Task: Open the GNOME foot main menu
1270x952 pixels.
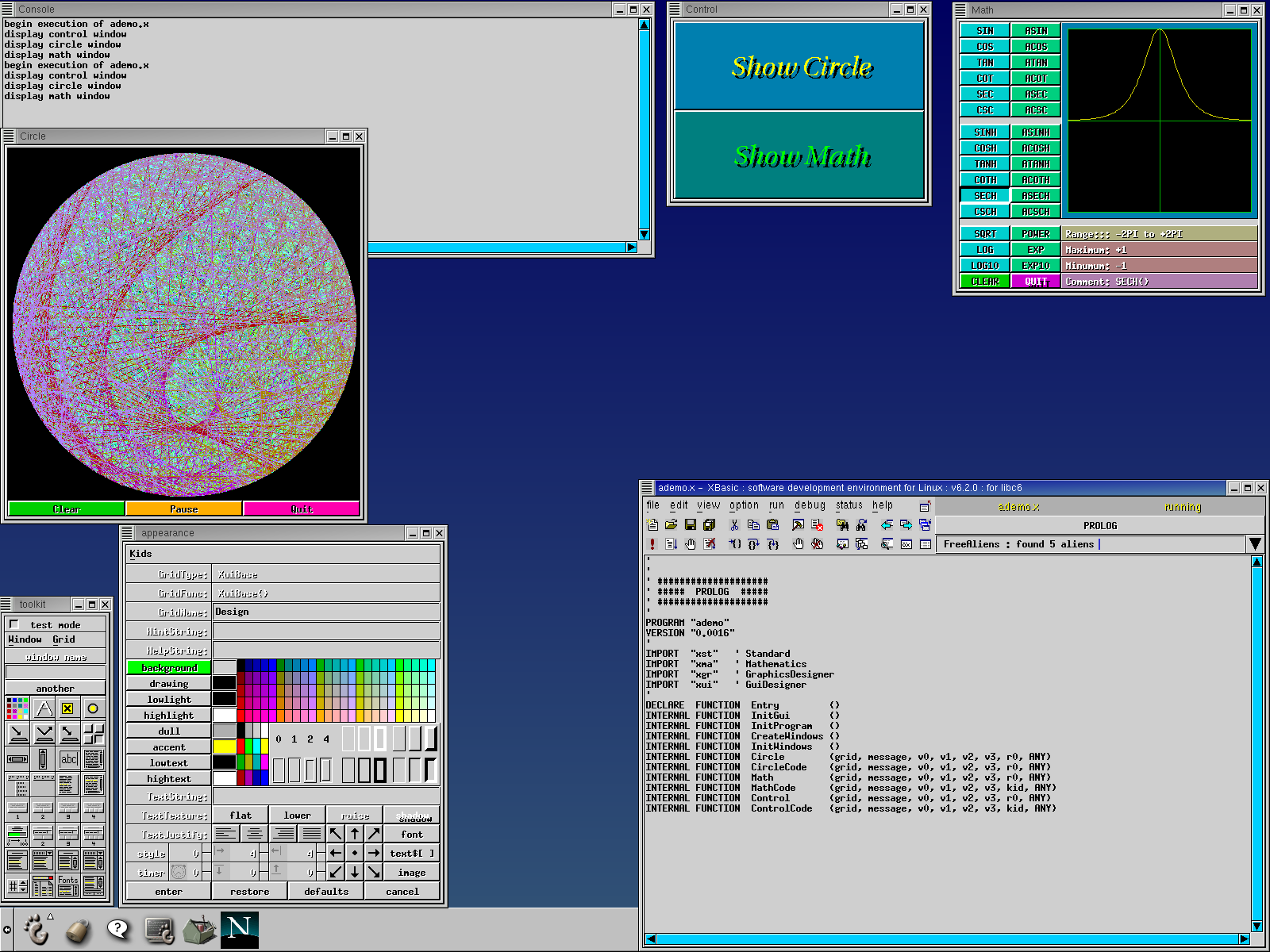Action: pyautogui.click(x=37, y=929)
